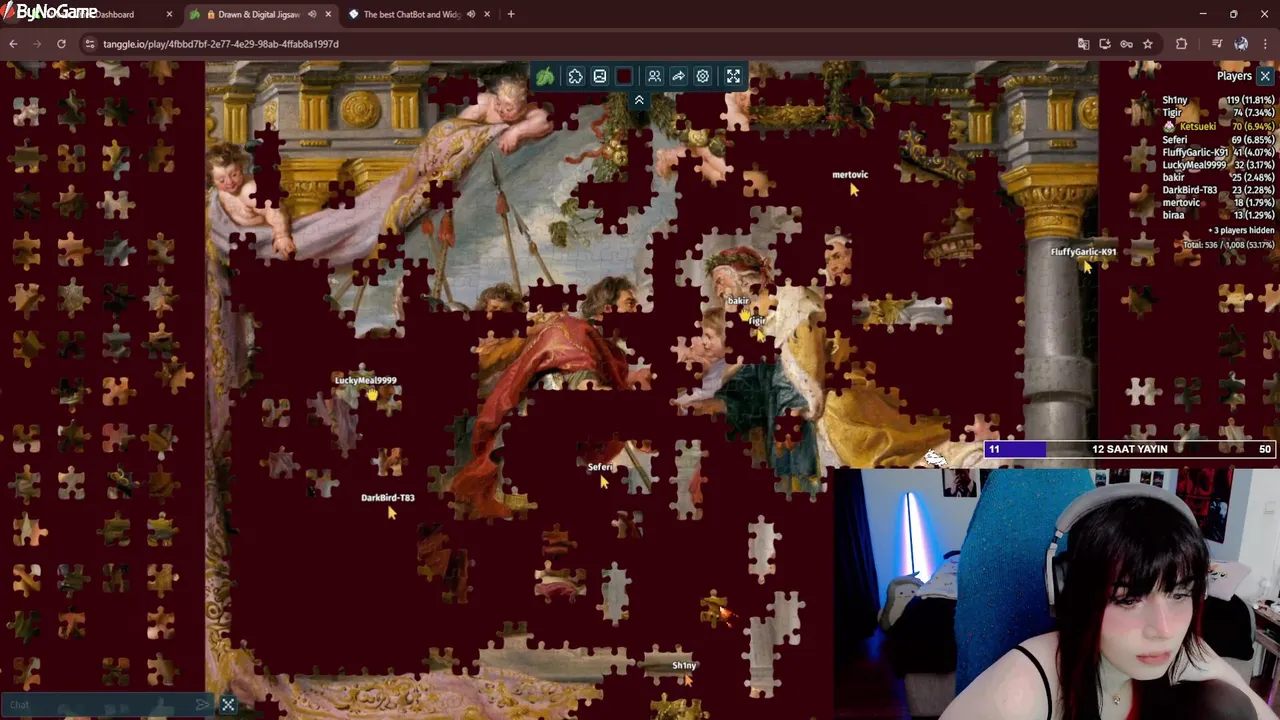Open the browser three-dot menu
This screenshot has width=1280, height=720.
click(1265, 44)
